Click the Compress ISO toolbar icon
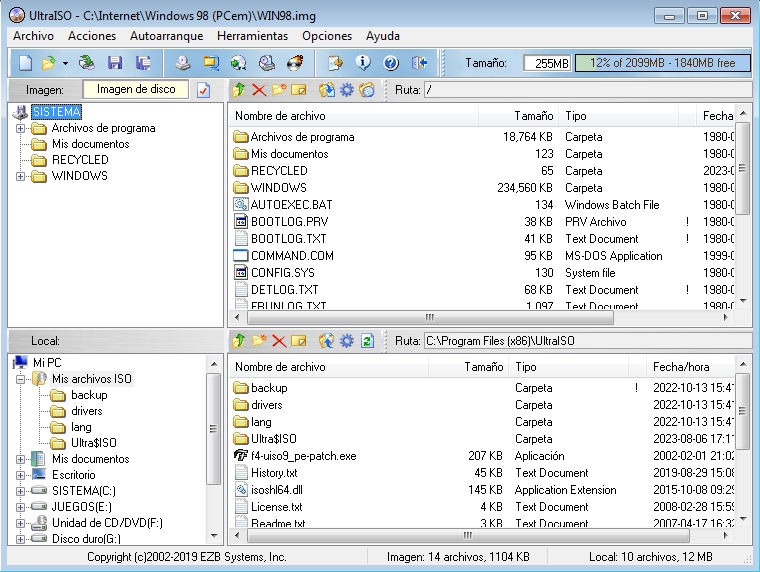 click(x=211, y=63)
